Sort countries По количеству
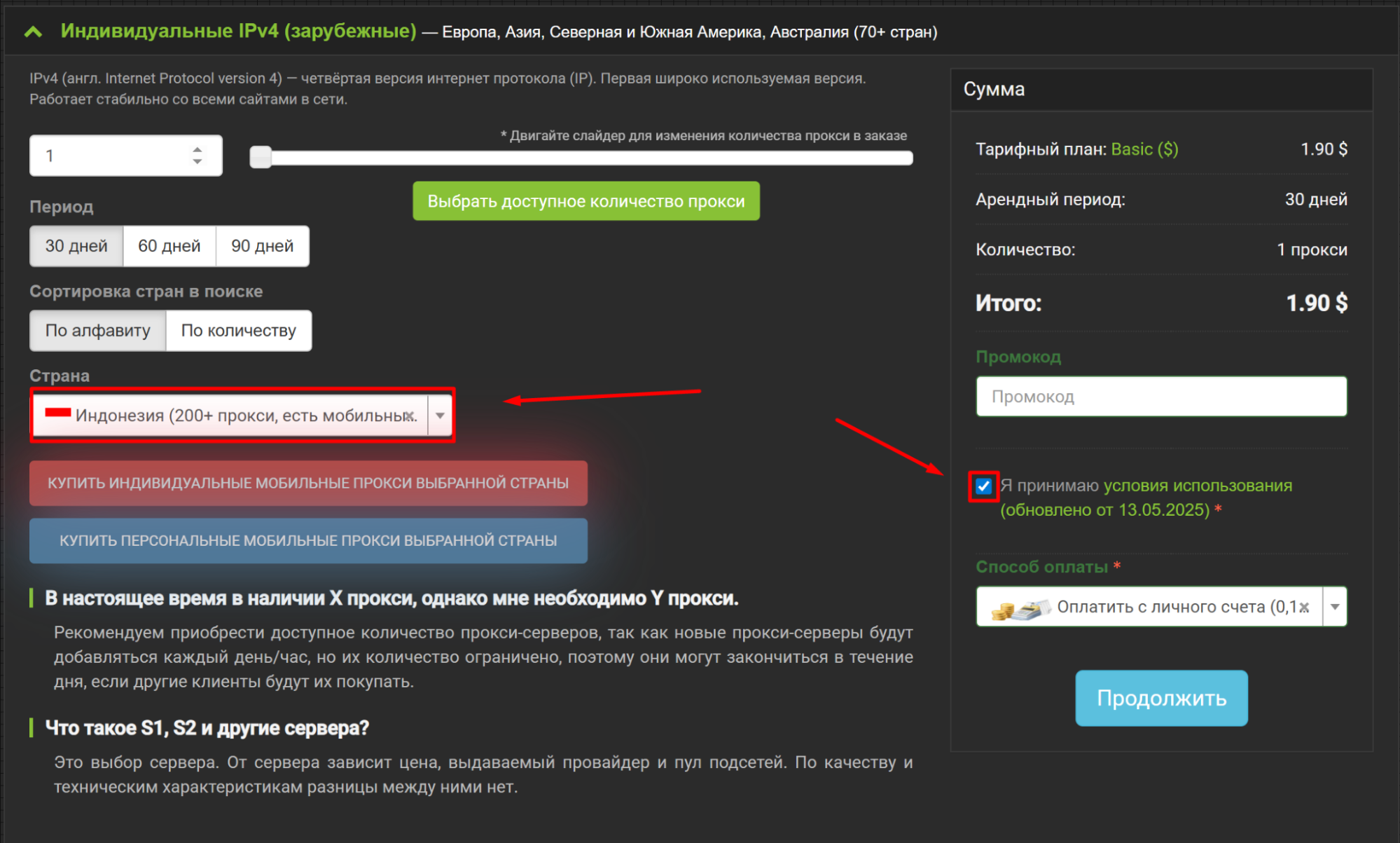 [x=238, y=331]
